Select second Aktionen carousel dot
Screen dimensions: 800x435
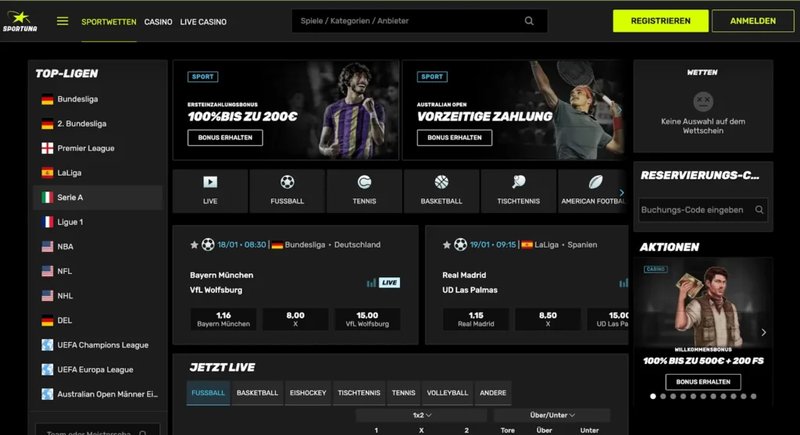pyautogui.click(x=663, y=396)
